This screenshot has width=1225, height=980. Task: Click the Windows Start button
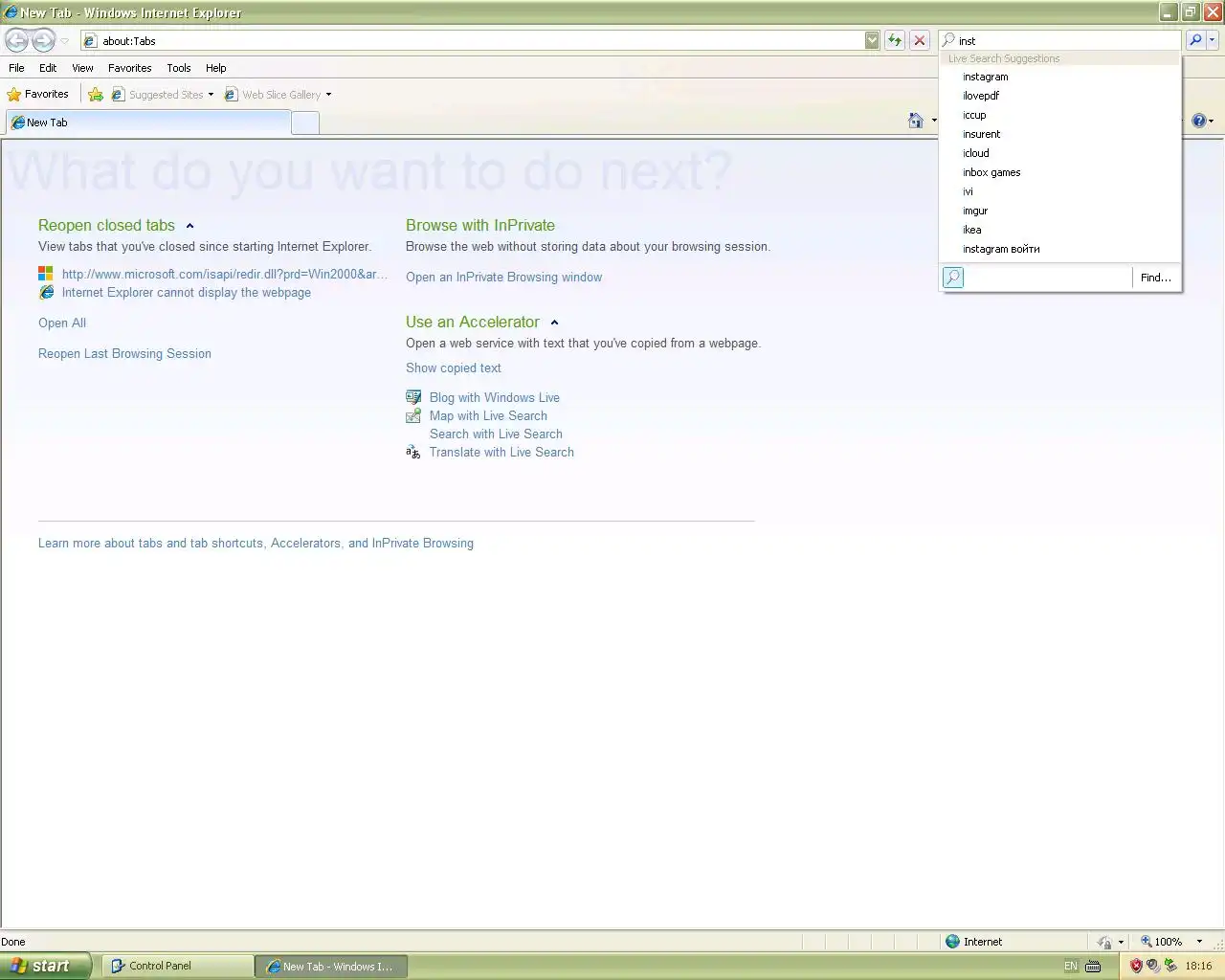[45, 966]
